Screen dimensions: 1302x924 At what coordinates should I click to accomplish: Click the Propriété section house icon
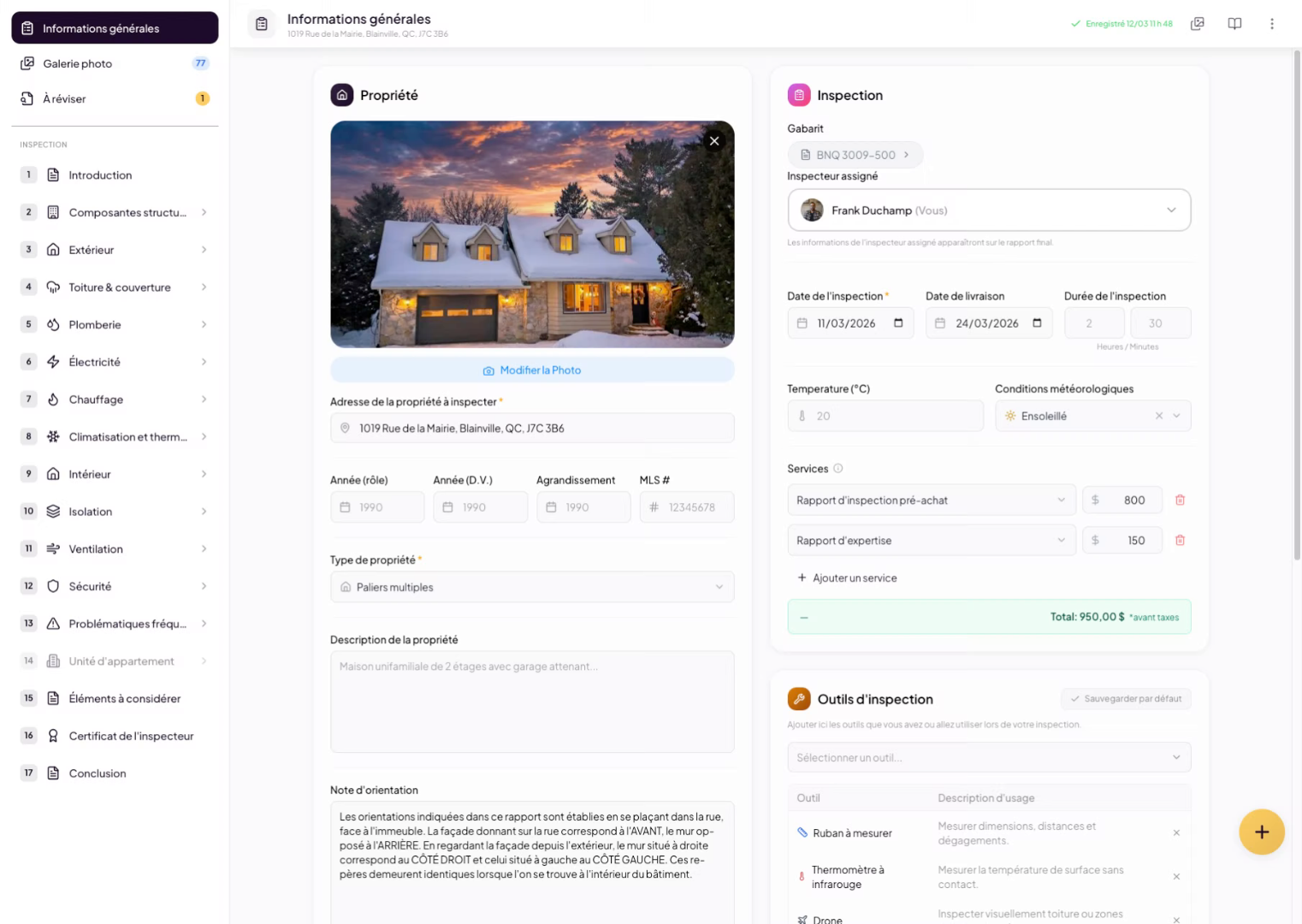click(x=342, y=95)
